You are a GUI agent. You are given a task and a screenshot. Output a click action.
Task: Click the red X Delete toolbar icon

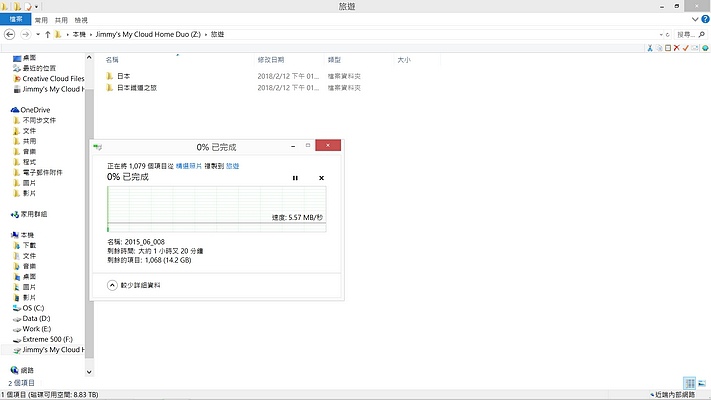click(x=677, y=48)
